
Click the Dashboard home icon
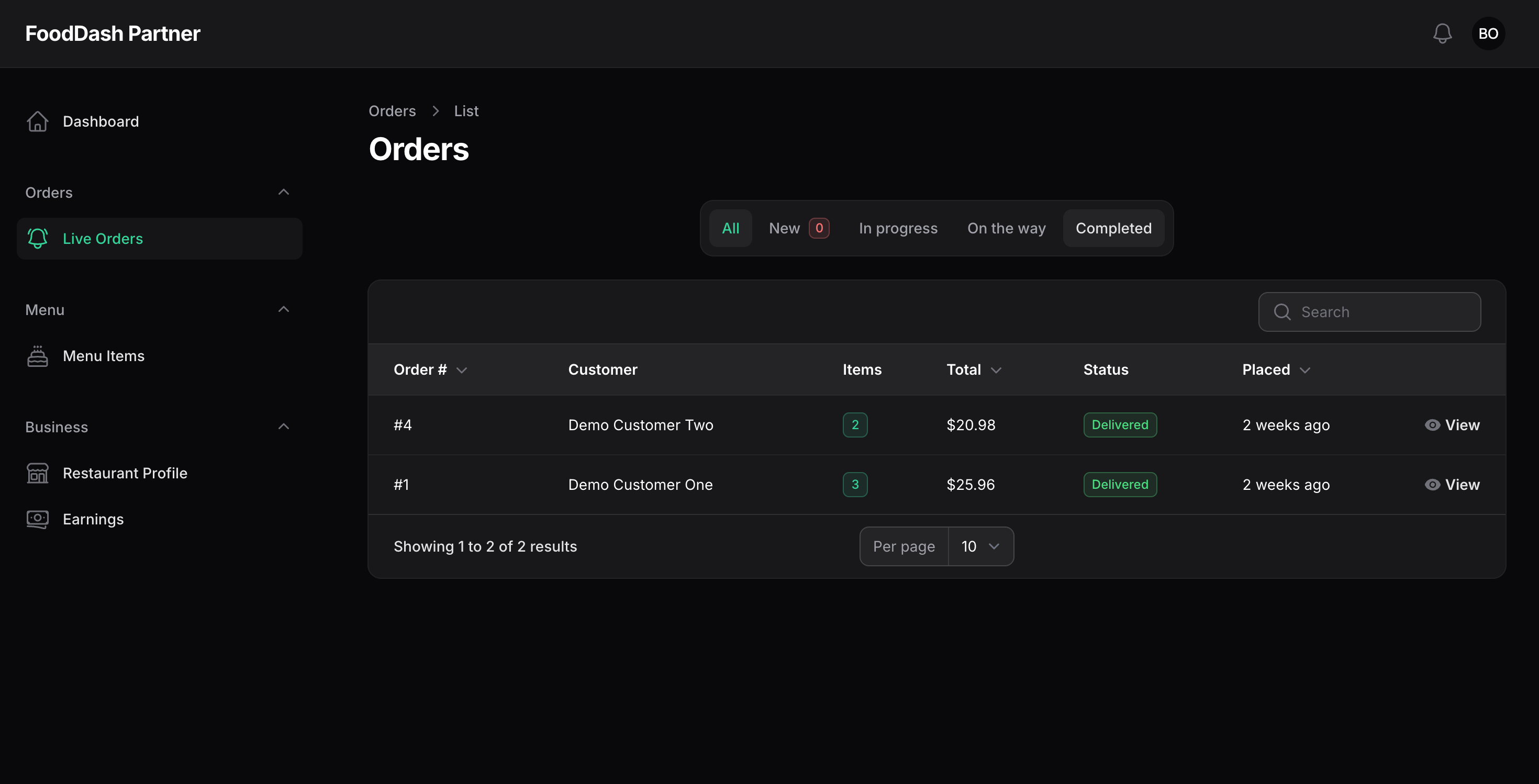click(x=38, y=121)
